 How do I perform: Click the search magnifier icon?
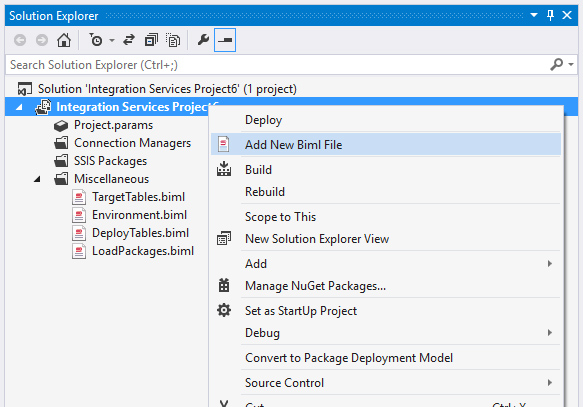pos(556,65)
